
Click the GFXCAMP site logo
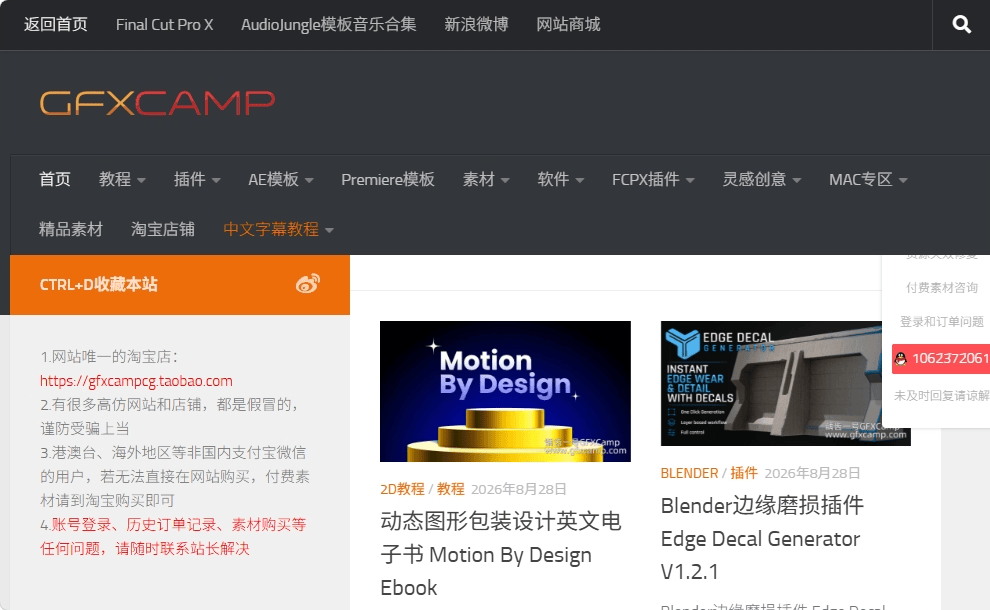pos(157,103)
